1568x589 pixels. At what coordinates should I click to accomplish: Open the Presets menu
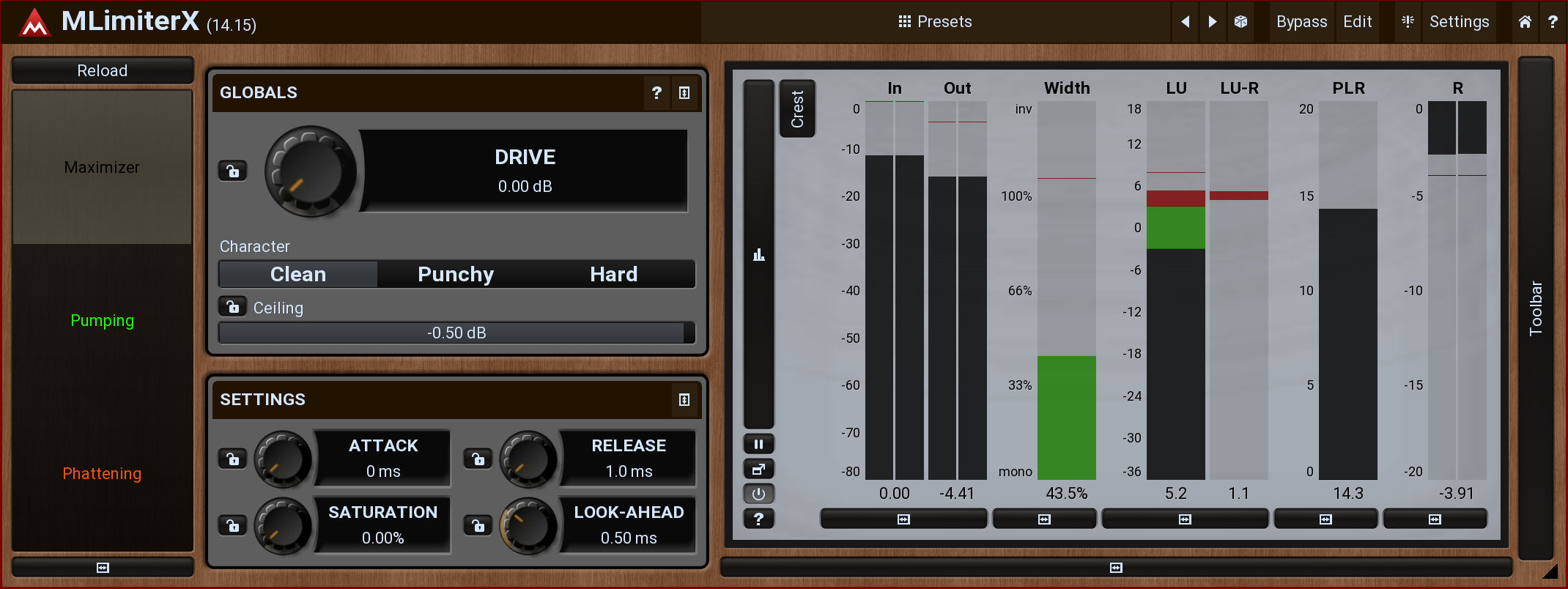pos(936,22)
